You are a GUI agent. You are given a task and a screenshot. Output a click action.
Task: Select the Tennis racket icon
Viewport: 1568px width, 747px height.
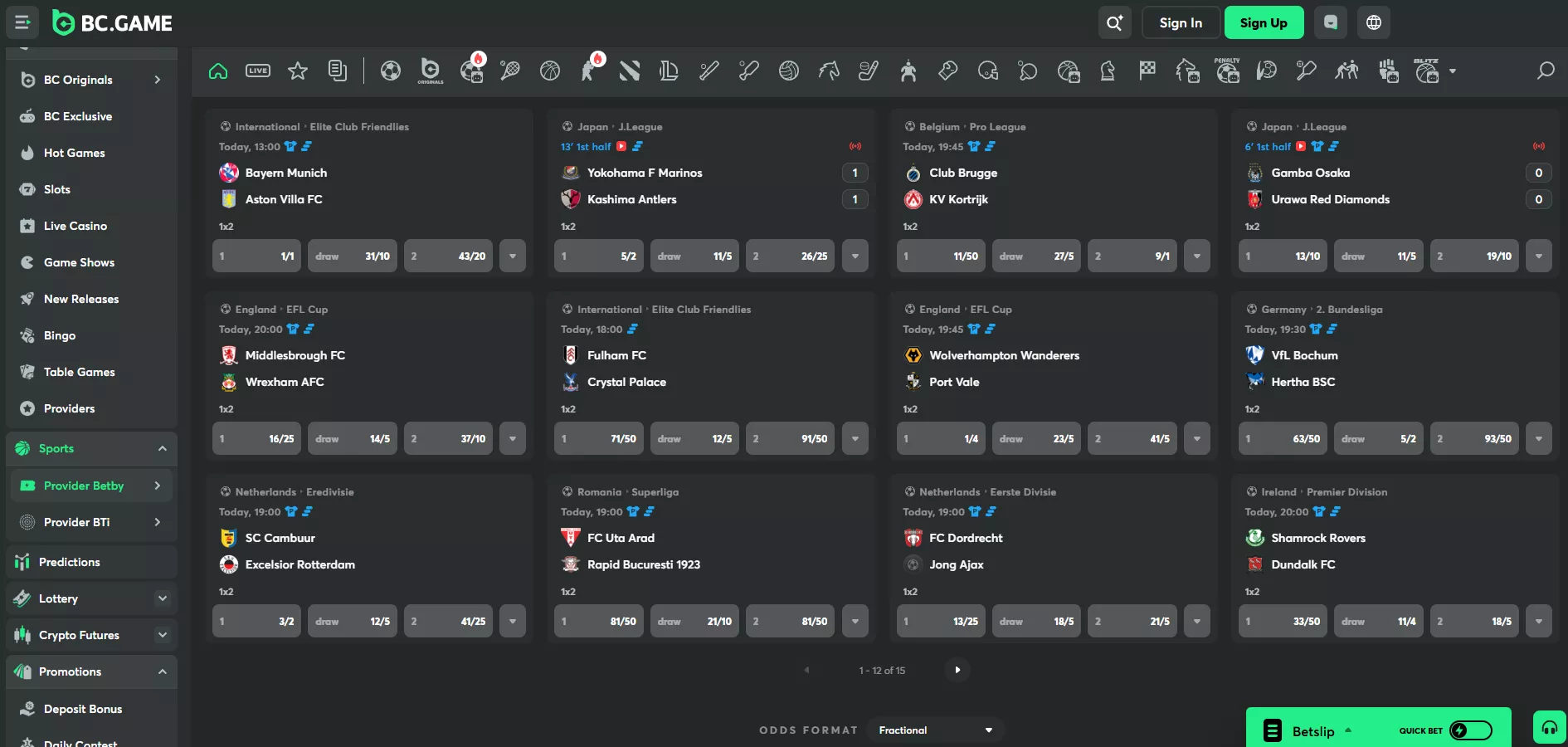coord(510,71)
